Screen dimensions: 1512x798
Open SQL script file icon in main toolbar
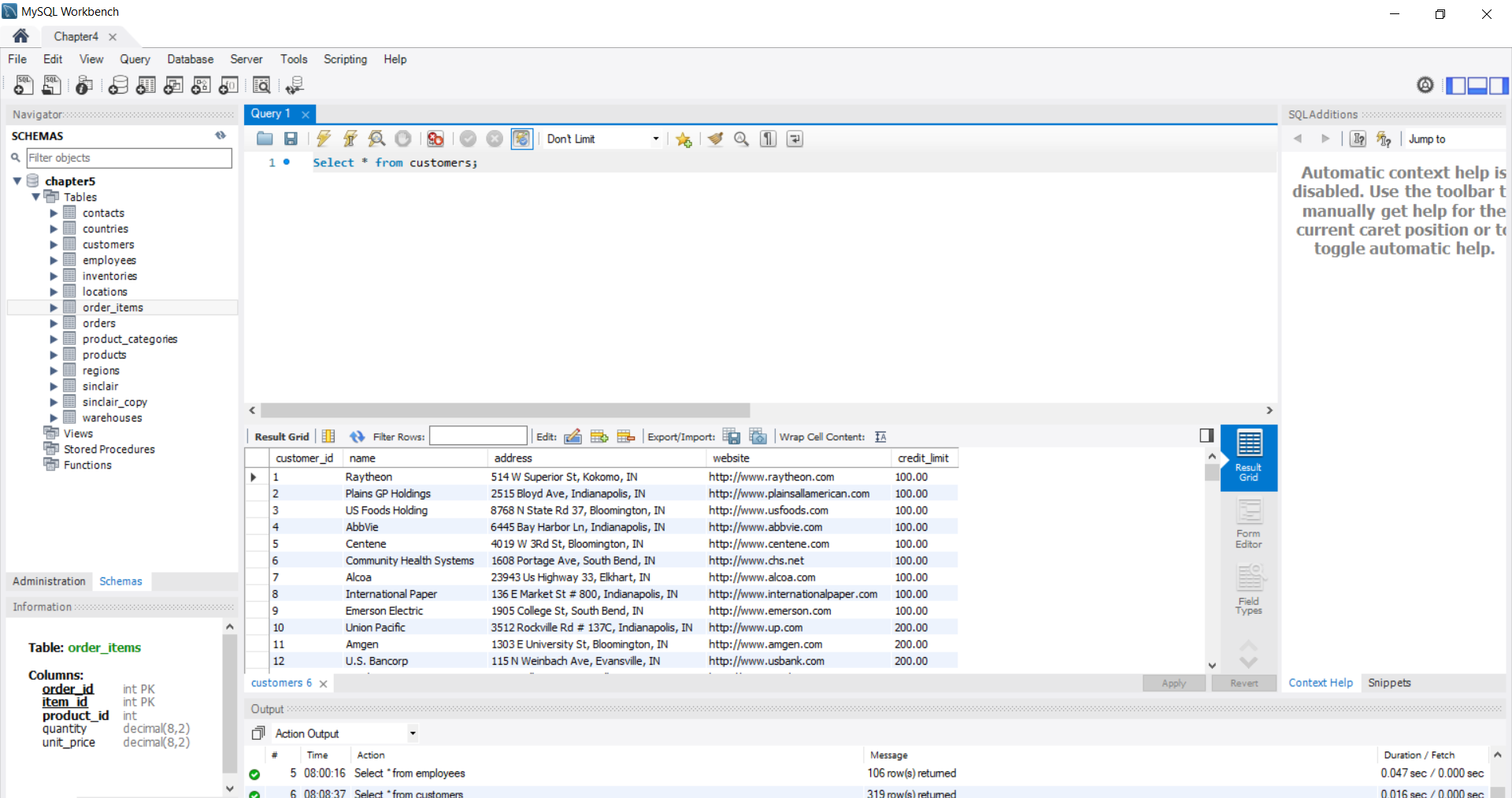[x=52, y=85]
